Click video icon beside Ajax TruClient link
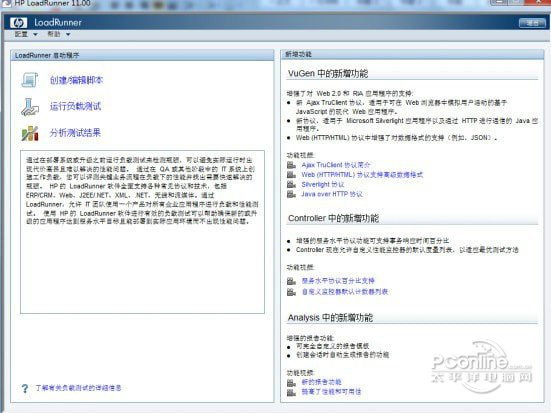Screen dimensions: 551x413 point(291,165)
